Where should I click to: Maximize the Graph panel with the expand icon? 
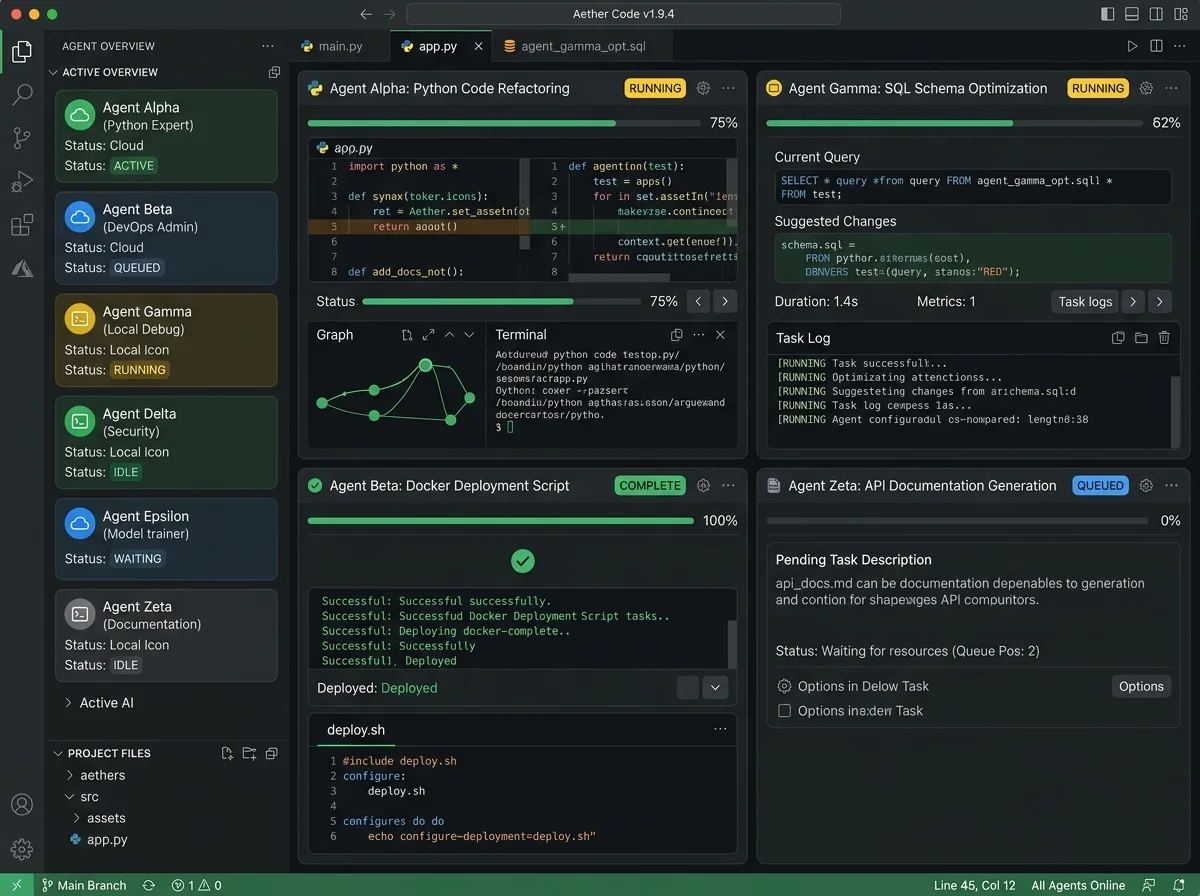coord(428,335)
